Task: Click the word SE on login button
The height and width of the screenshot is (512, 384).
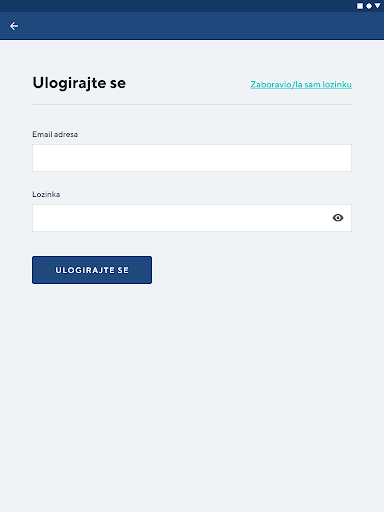Action: pos(123,270)
